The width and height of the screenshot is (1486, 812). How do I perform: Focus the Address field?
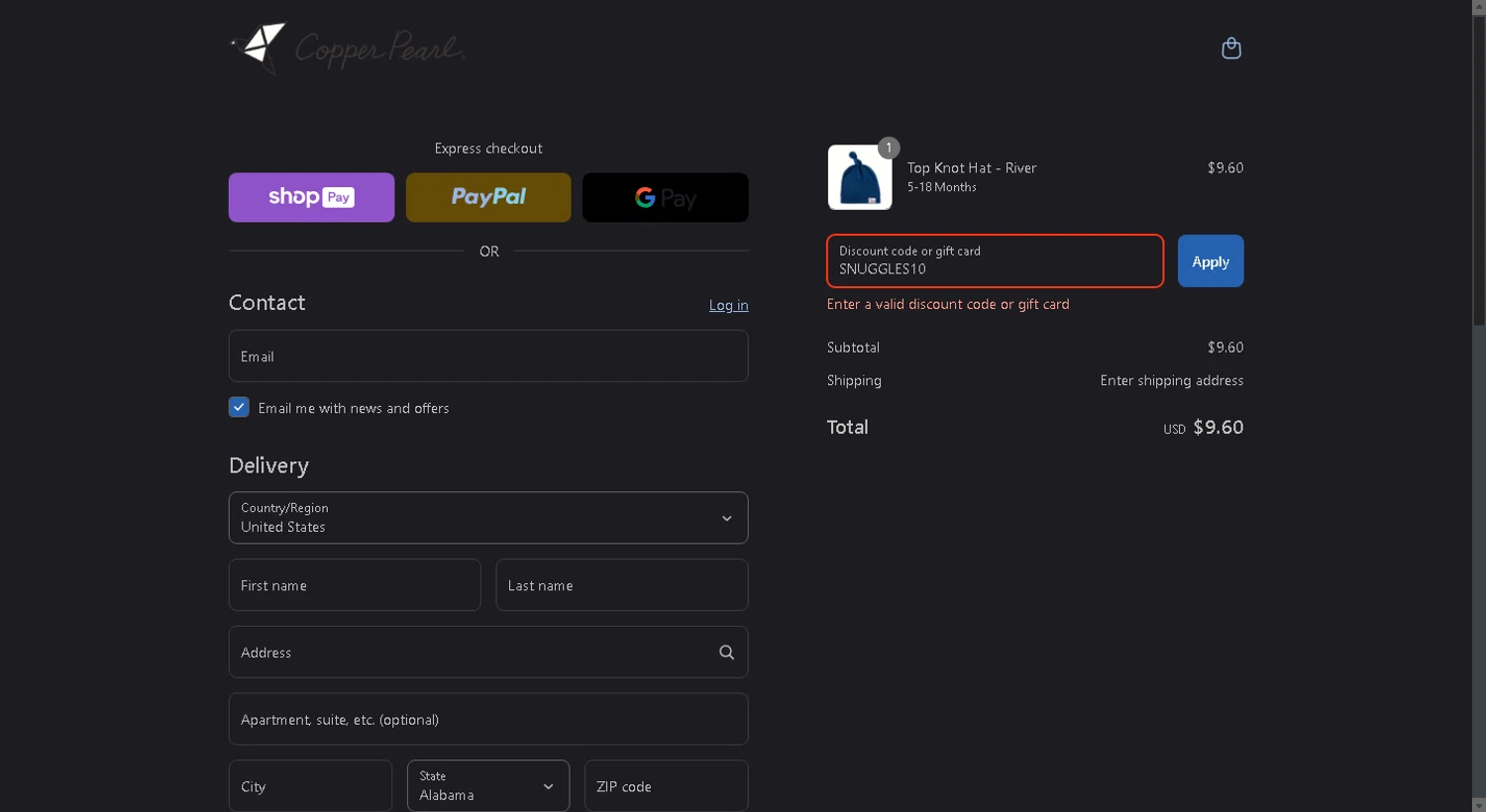point(488,653)
